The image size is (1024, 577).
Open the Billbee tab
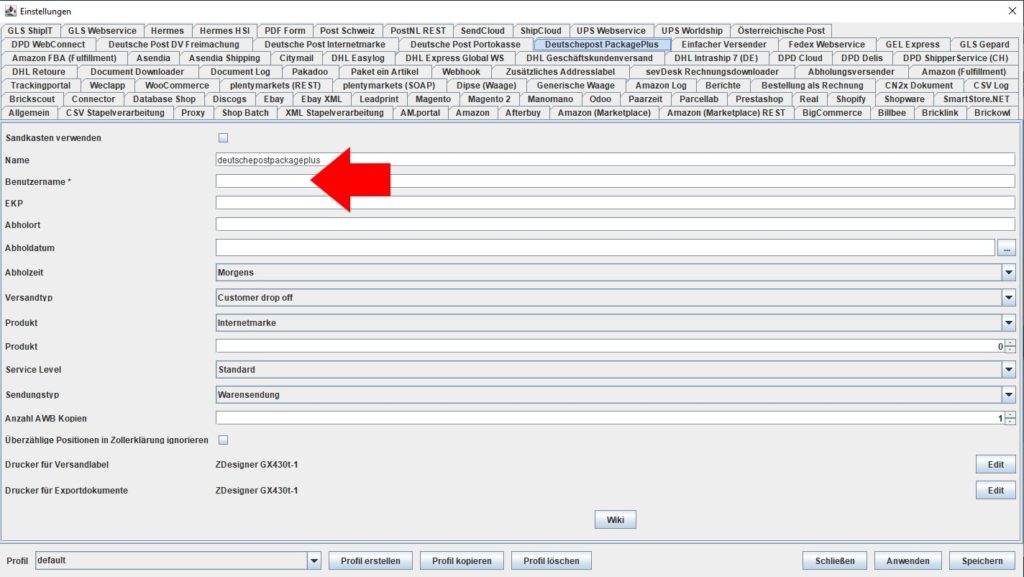(892, 113)
